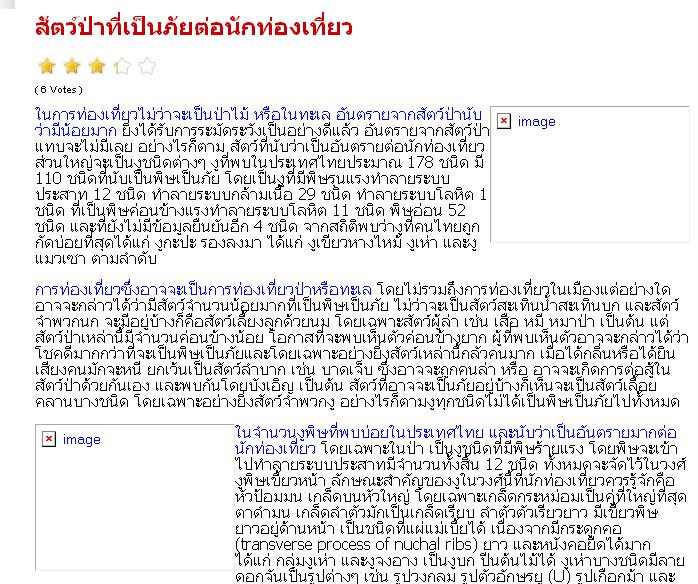Click the "image" alt text in lower-left placeholder
The height and width of the screenshot is (584, 698).
point(81,439)
